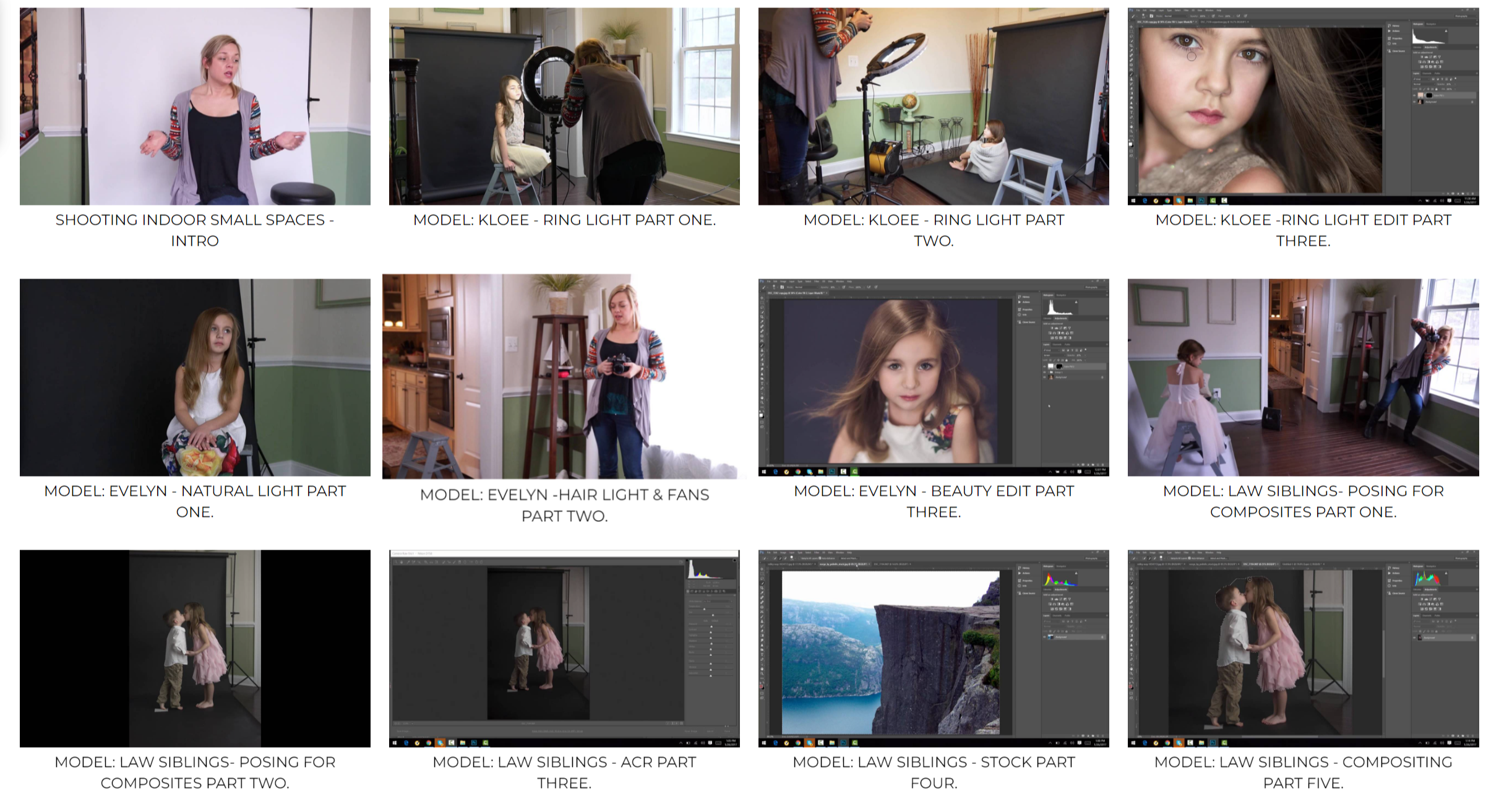The height and width of the screenshot is (809, 1512).
Task: Open the Shooting Indoor Small Spaces intro thumbnail
Action: 195,106
